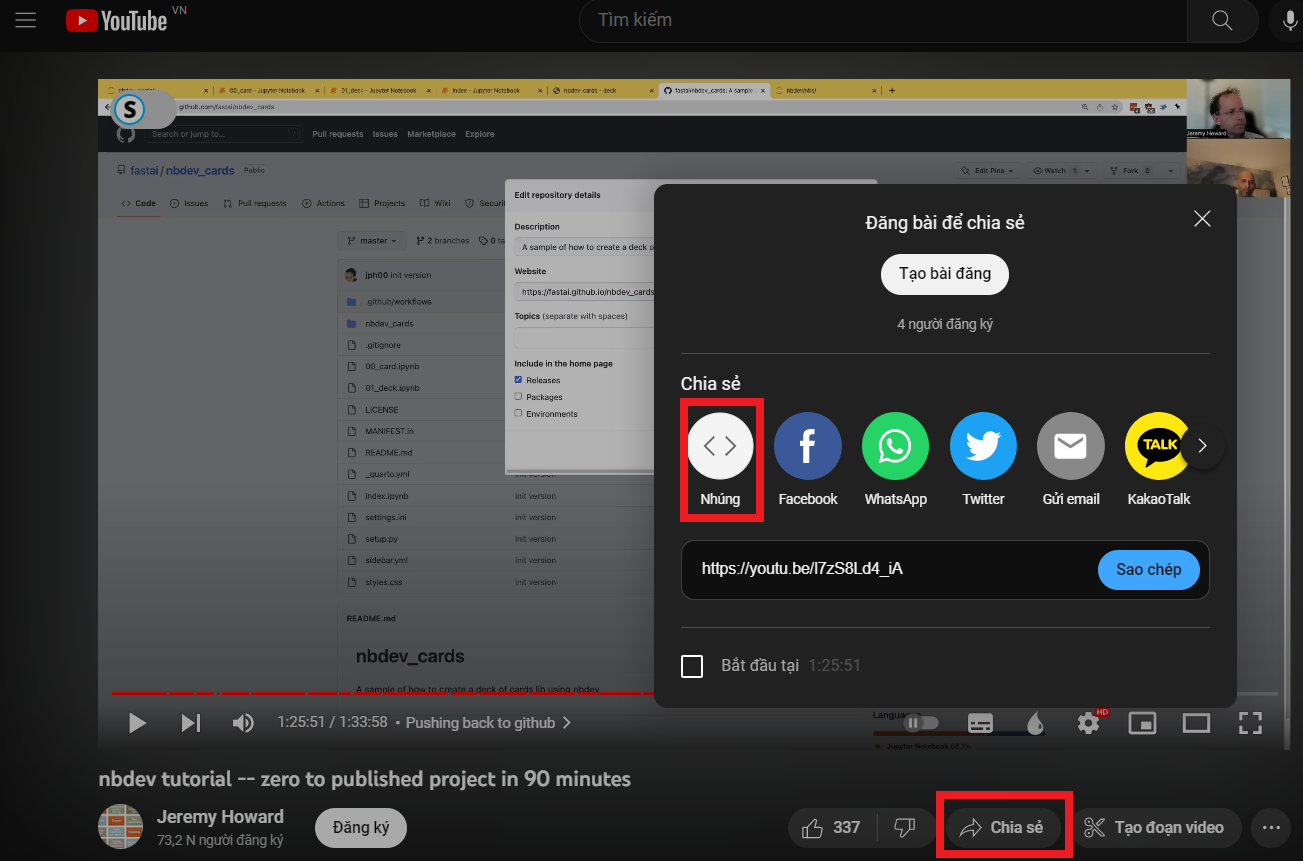Image resolution: width=1303 pixels, height=861 pixels.
Task: Switch to miniplayer mode
Action: 1143,722
